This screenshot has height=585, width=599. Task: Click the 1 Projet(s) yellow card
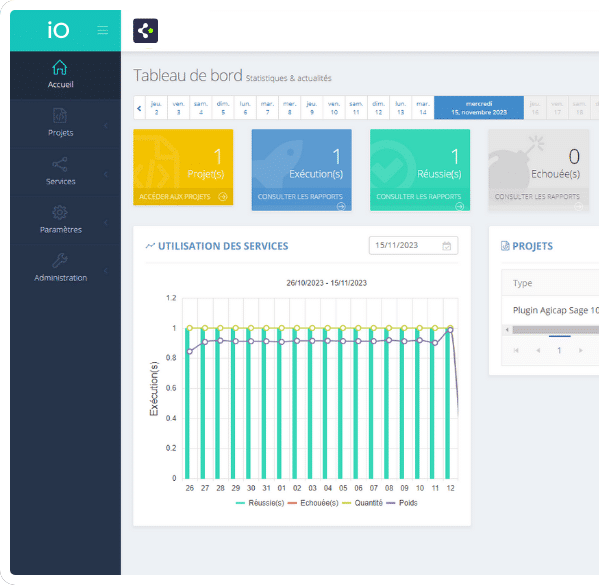183,167
